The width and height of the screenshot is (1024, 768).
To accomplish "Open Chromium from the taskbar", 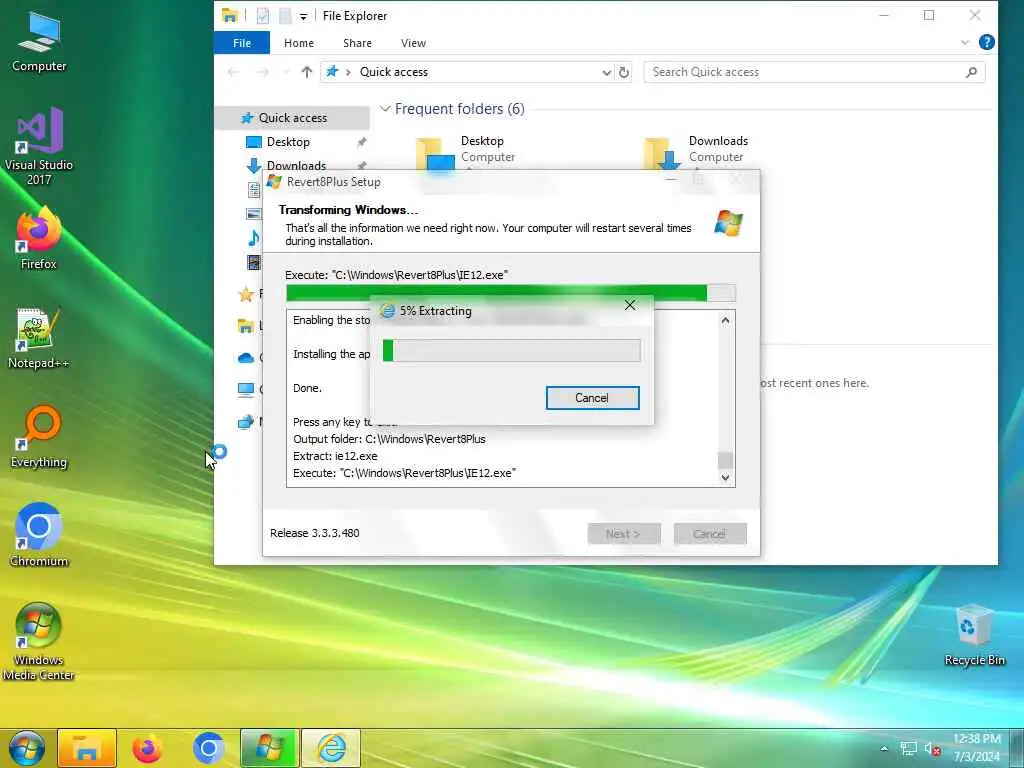I will (208, 748).
